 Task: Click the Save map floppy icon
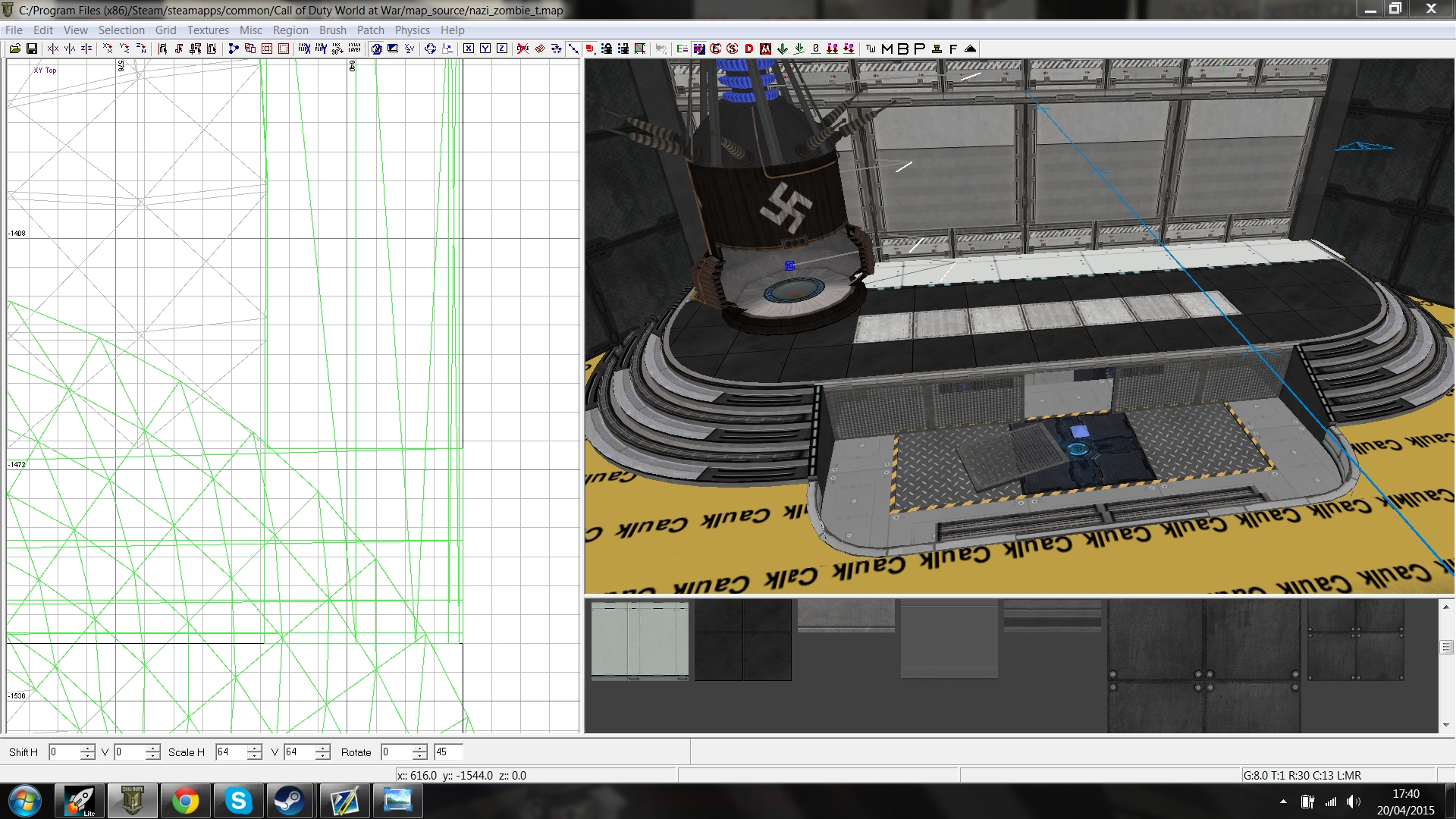32,49
